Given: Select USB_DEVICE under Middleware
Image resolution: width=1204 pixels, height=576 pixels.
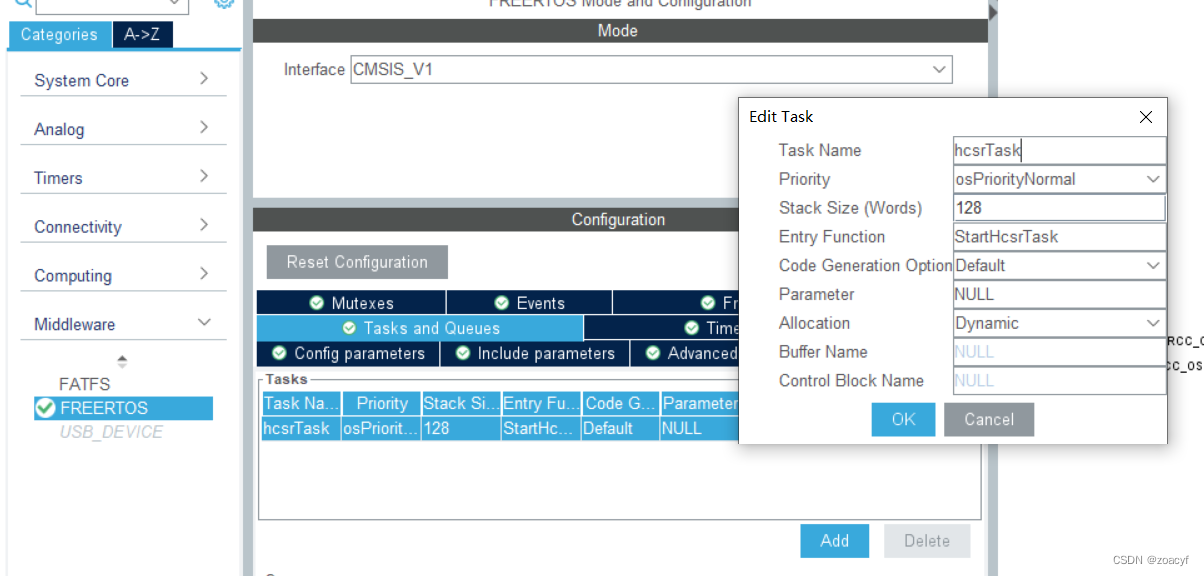Looking at the screenshot, I should (x=111, y=432).
